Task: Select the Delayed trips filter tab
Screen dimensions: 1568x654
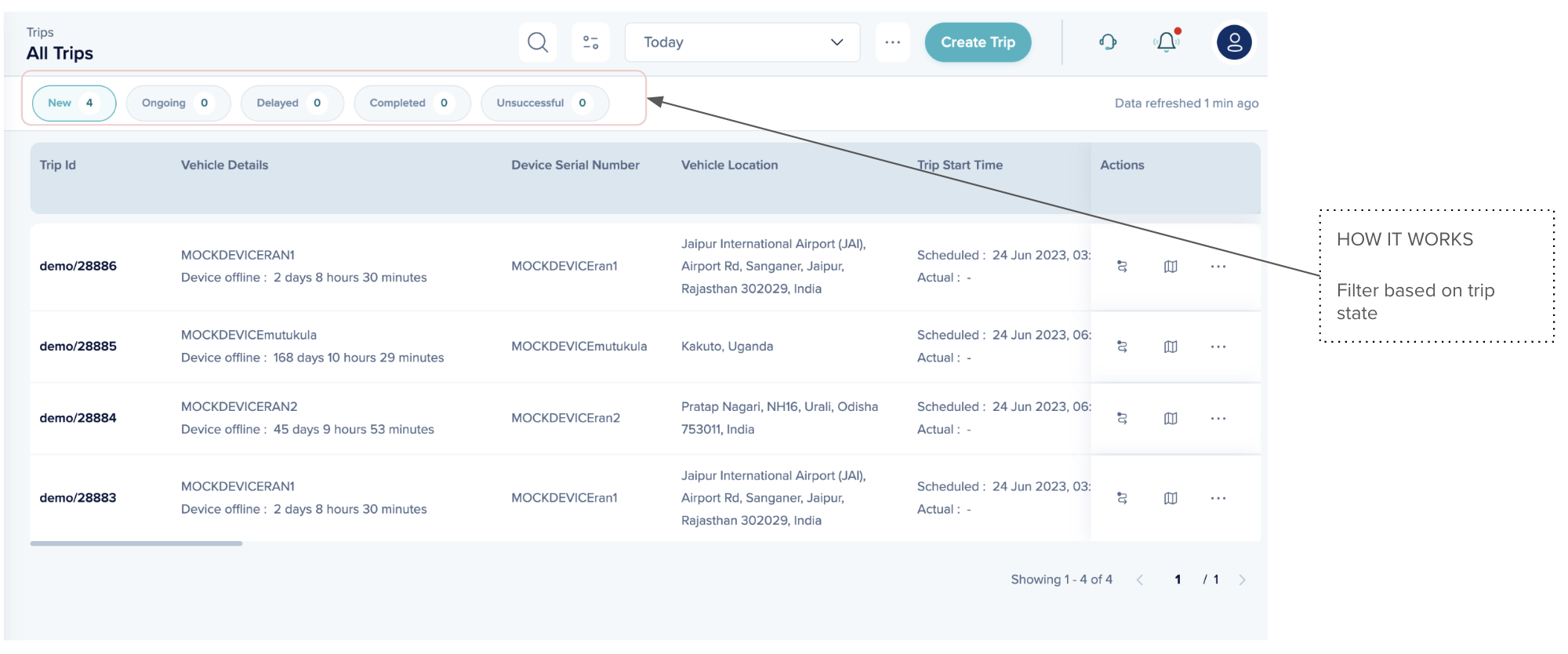Action: click(x=292, y=104)
